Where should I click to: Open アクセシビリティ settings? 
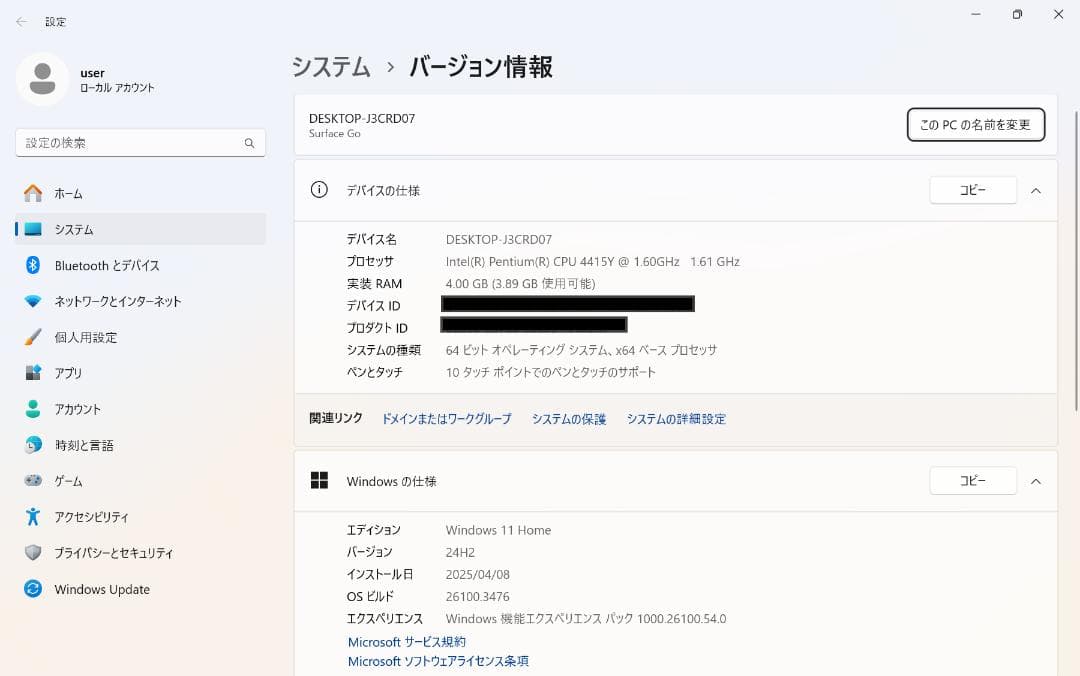(x=92, y=517)
